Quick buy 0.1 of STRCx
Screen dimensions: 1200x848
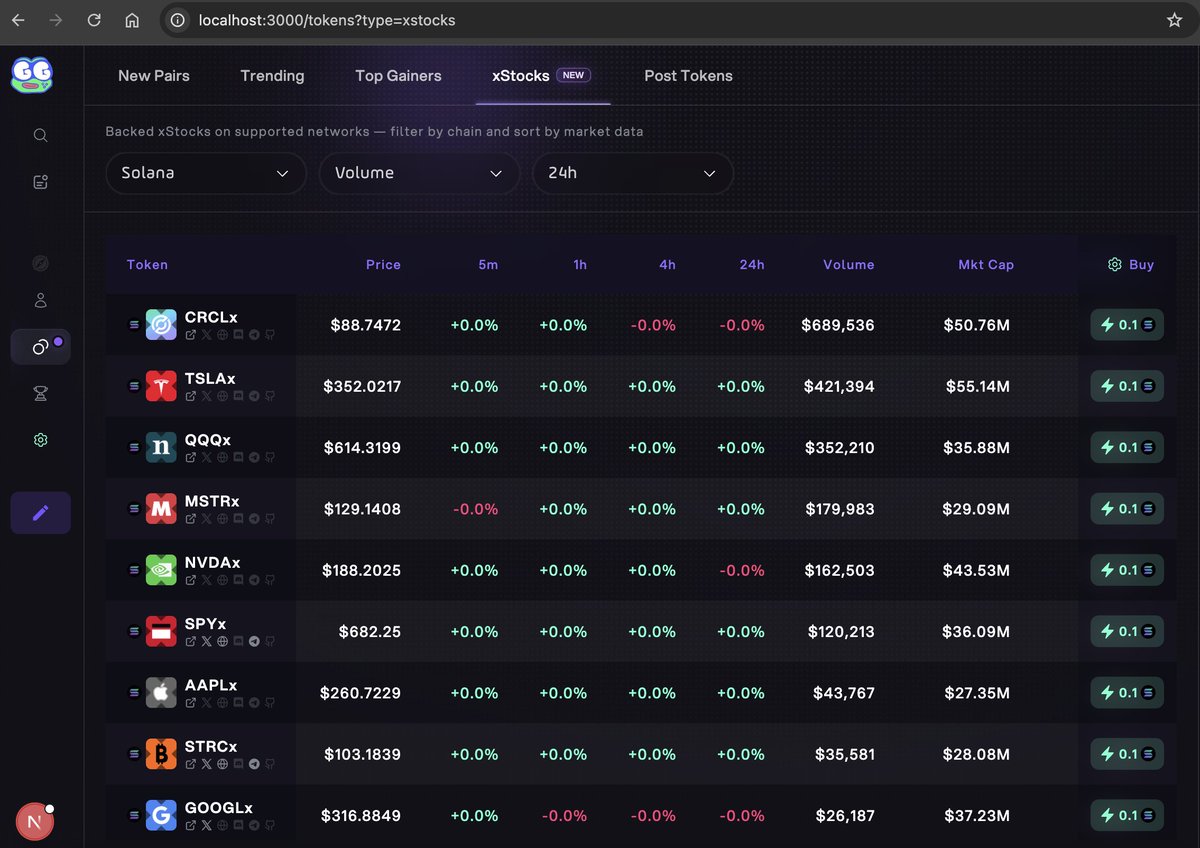(1127, 754)
